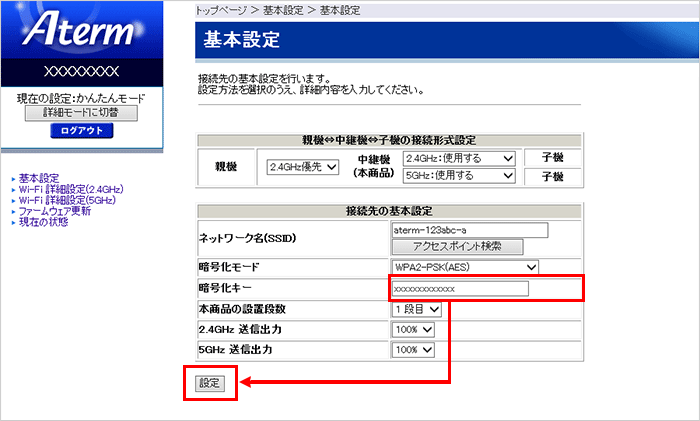Open 基本設定 in the left sidebar
The image size is (700, 421).
point(39,178)
